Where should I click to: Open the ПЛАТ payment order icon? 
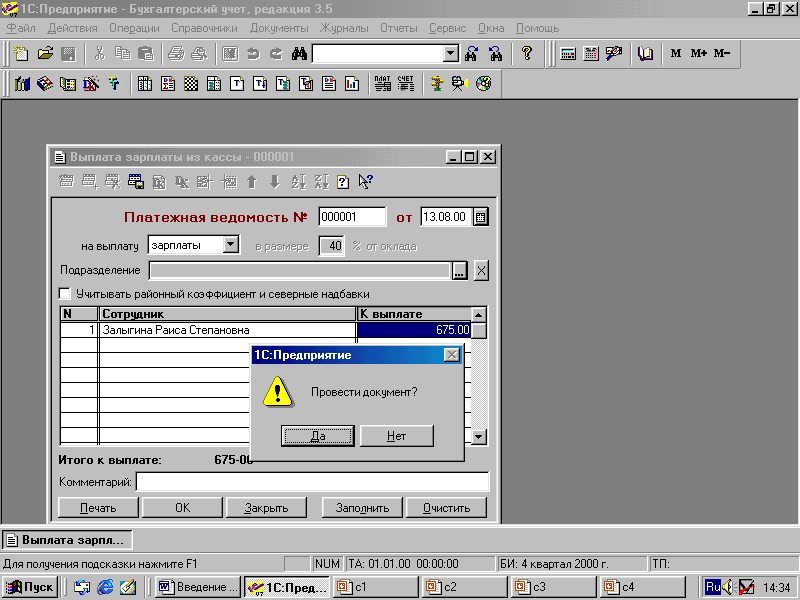(382, 84)
